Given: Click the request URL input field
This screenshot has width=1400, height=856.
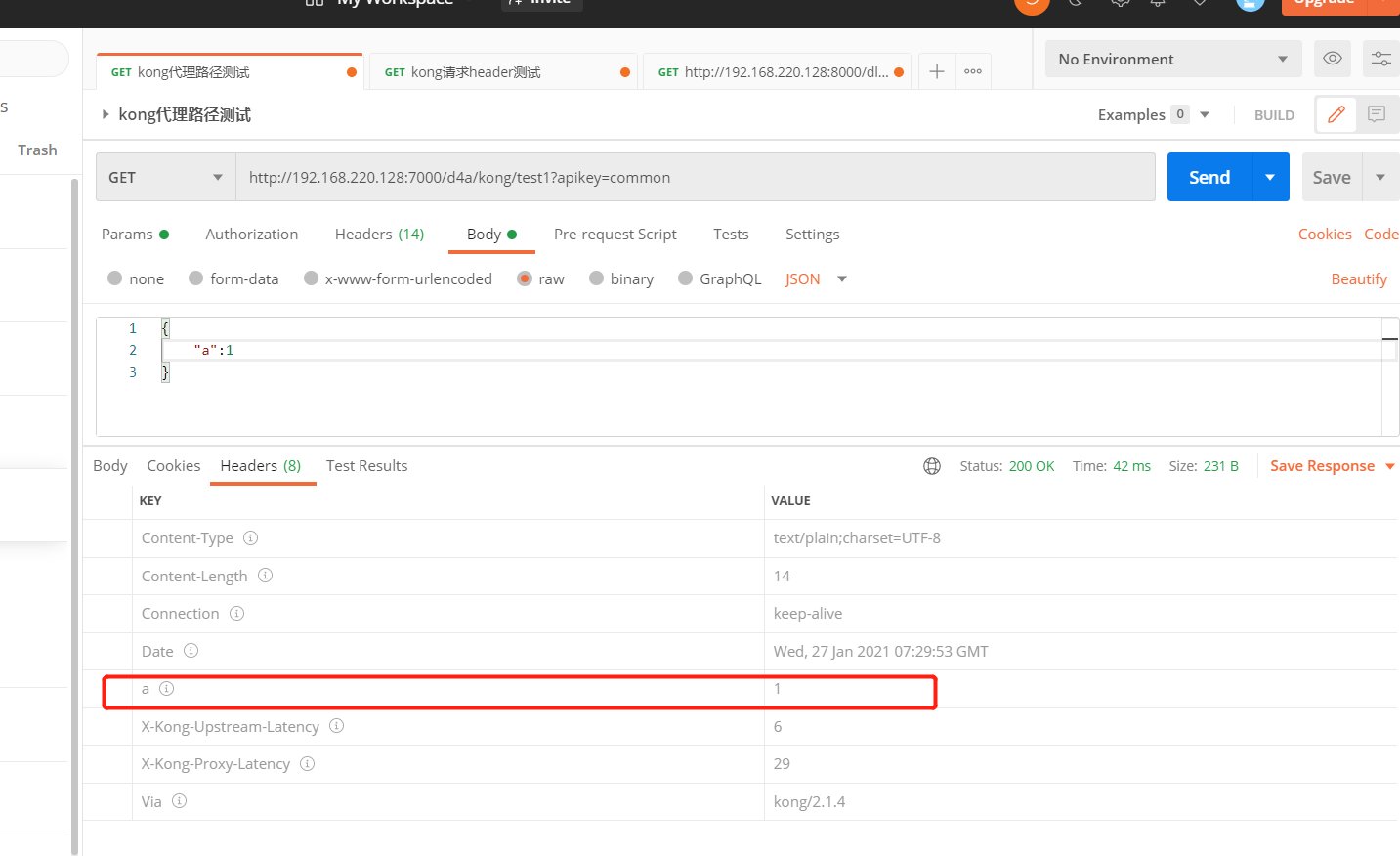Looking at the screenshot, I should 696,177.
